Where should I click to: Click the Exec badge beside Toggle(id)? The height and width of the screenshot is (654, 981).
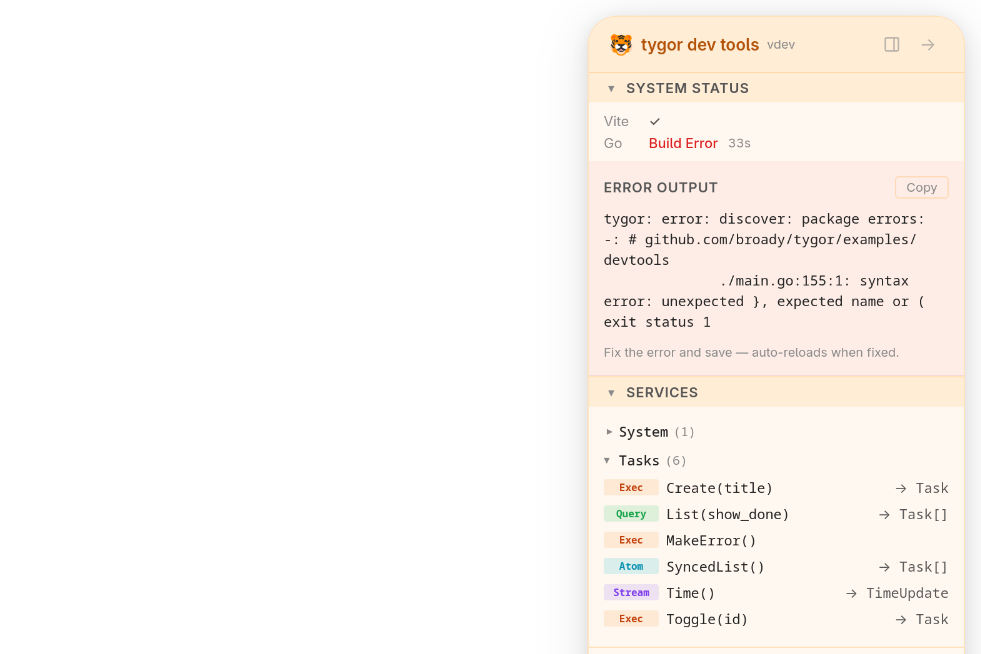pyautogui.click(x=631, y=618)
